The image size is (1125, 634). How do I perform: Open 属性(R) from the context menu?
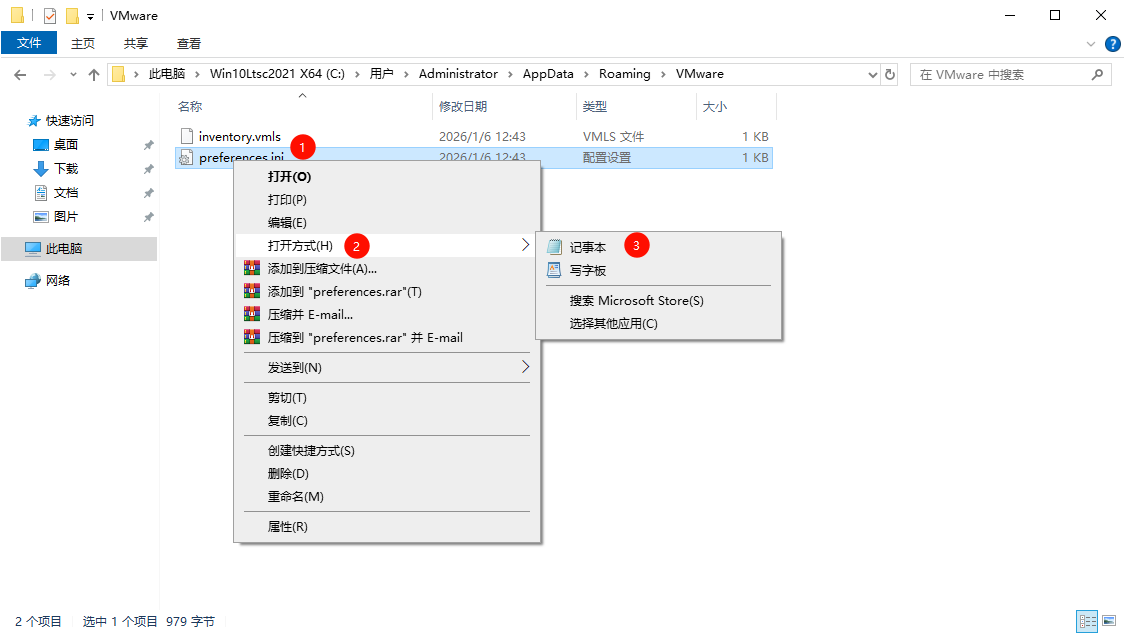(x=387, y=526)
